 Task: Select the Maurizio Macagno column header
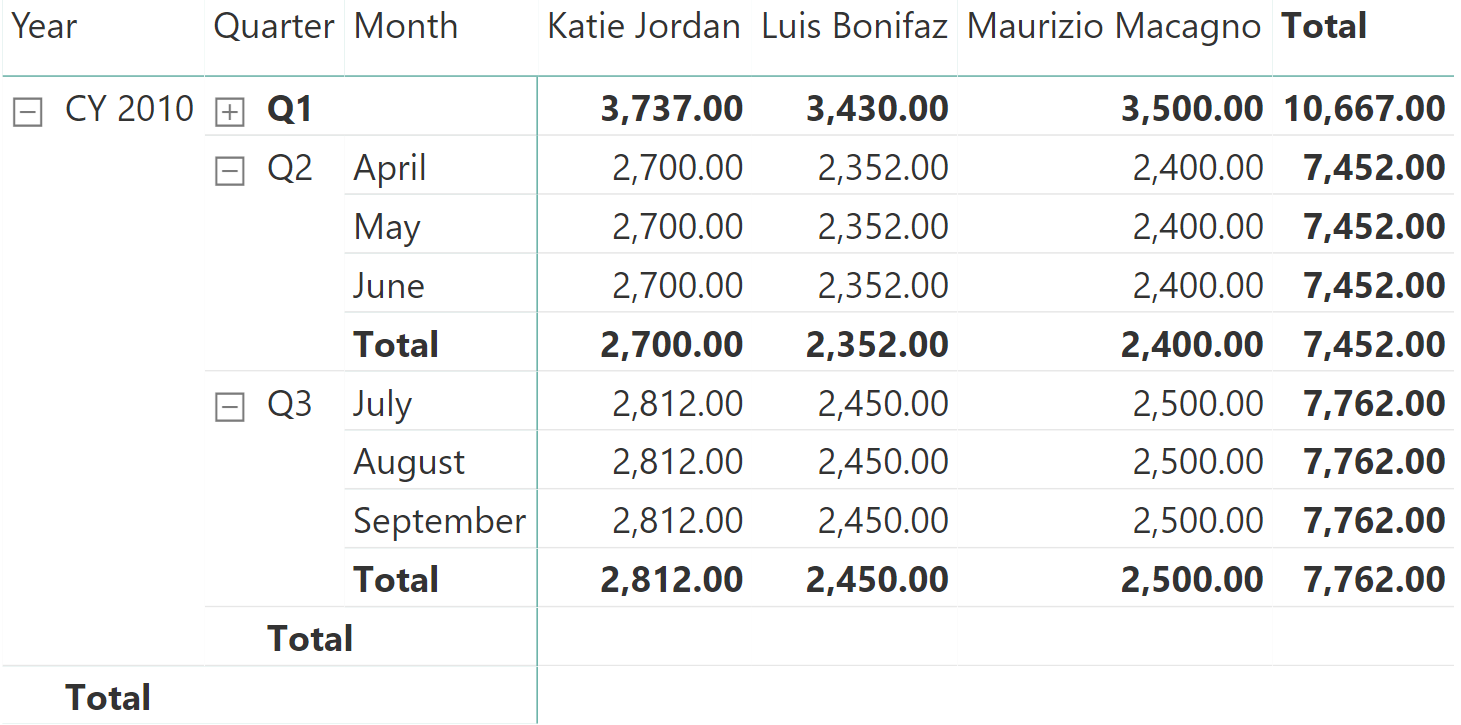click(1114, 27)
